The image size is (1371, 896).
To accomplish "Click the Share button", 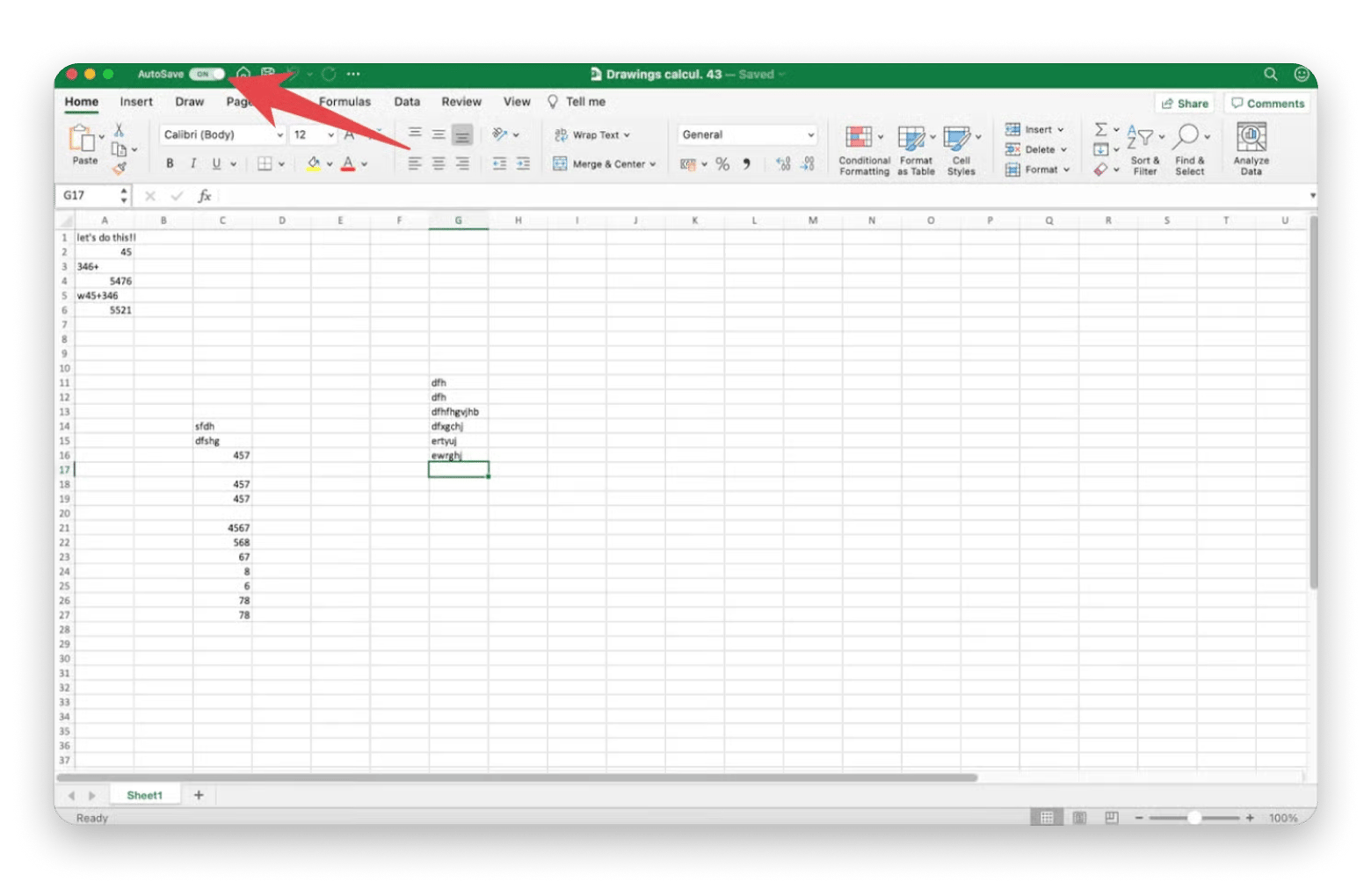I will pos(1184,104).
